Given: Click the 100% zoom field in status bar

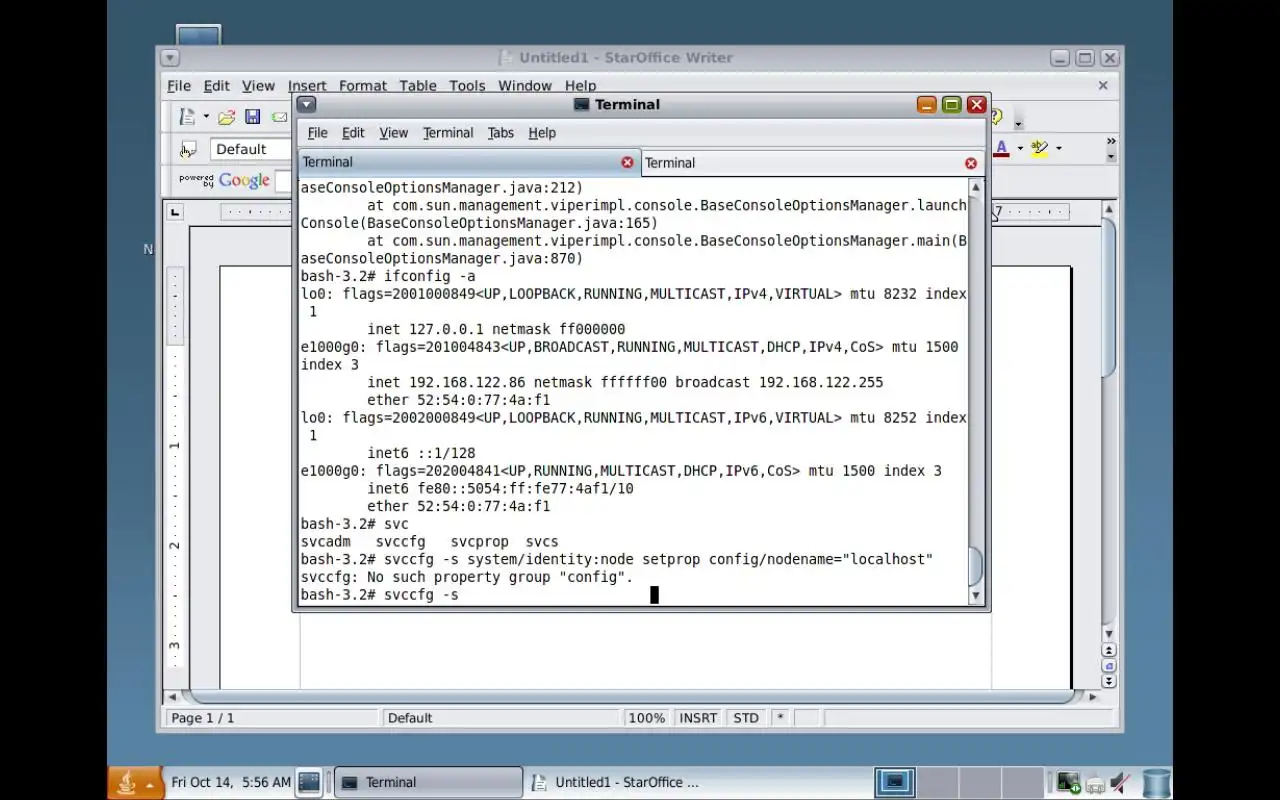Looking at the screenshot, I should (x=647, y=718).
